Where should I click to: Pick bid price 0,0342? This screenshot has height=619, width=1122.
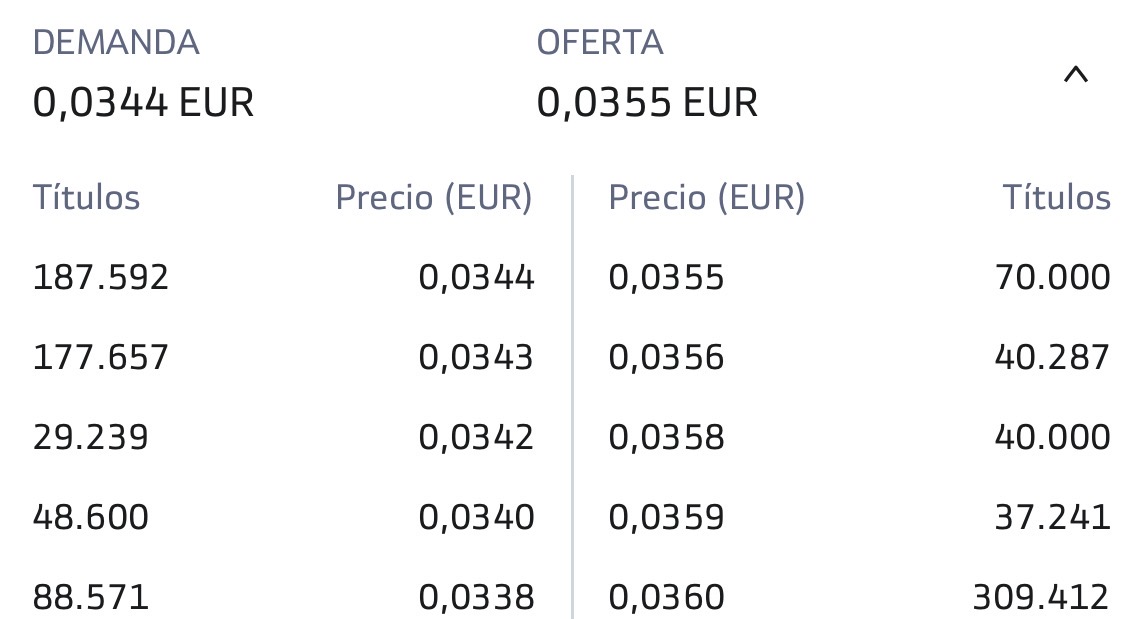pyautogui.click(x=476, y=437)
